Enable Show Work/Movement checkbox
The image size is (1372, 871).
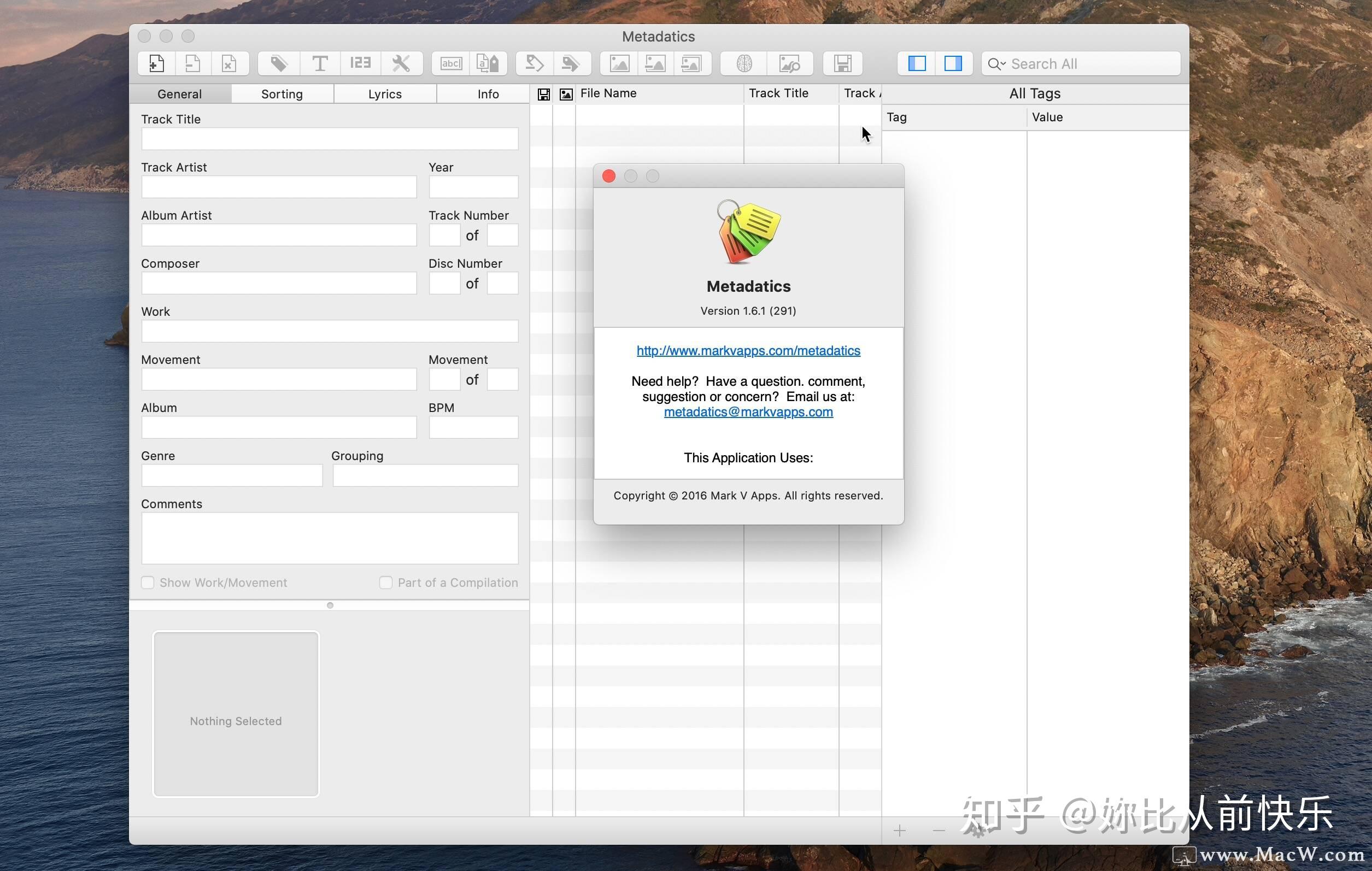(148, 582)
